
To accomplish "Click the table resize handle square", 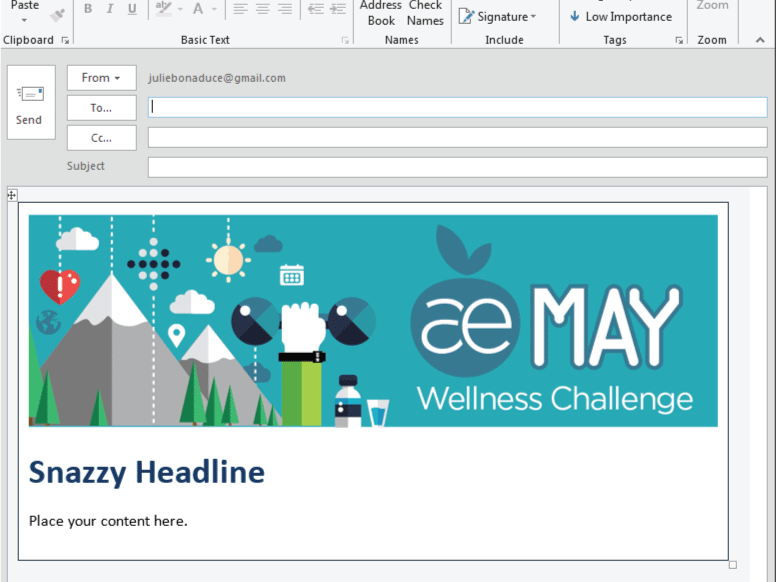I will [x=733, y=565].
